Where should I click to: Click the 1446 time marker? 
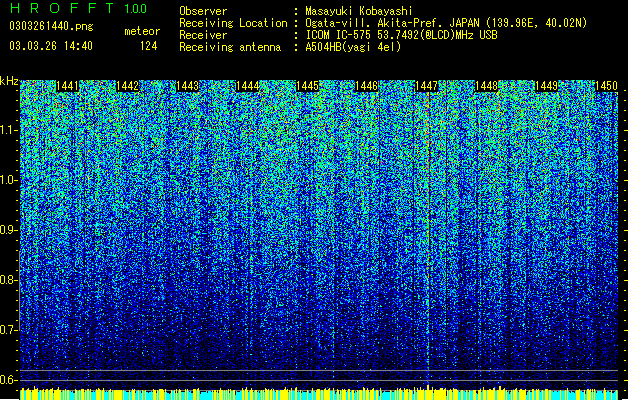pos(367,86)
